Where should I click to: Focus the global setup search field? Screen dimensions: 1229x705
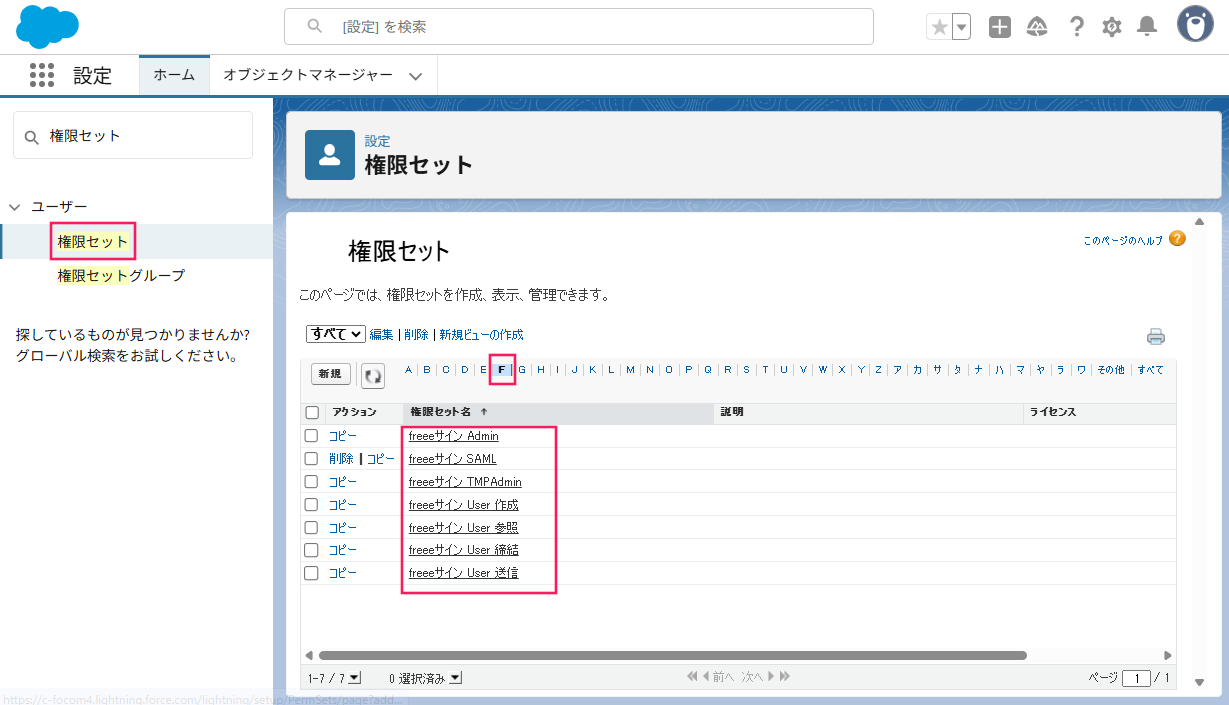coord(579,27)
